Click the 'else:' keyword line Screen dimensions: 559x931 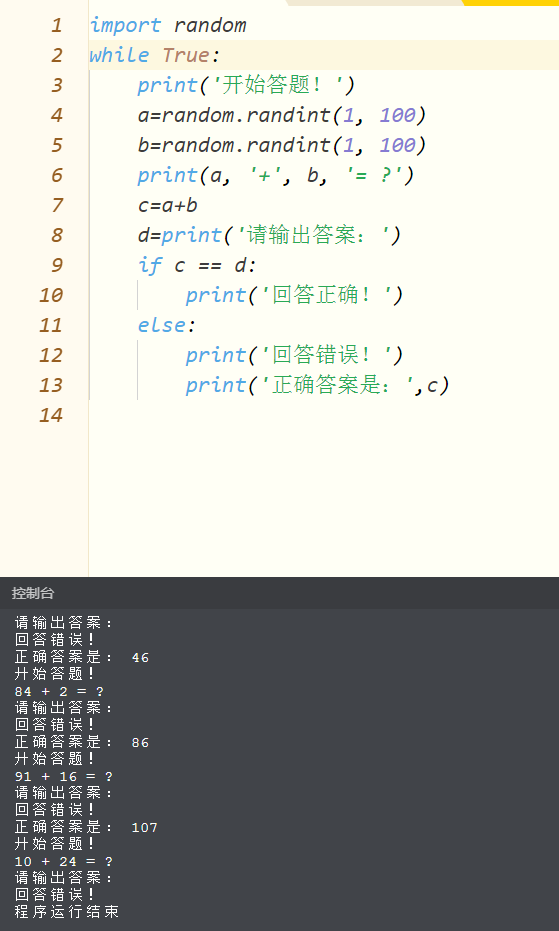(x=167, y=325)
